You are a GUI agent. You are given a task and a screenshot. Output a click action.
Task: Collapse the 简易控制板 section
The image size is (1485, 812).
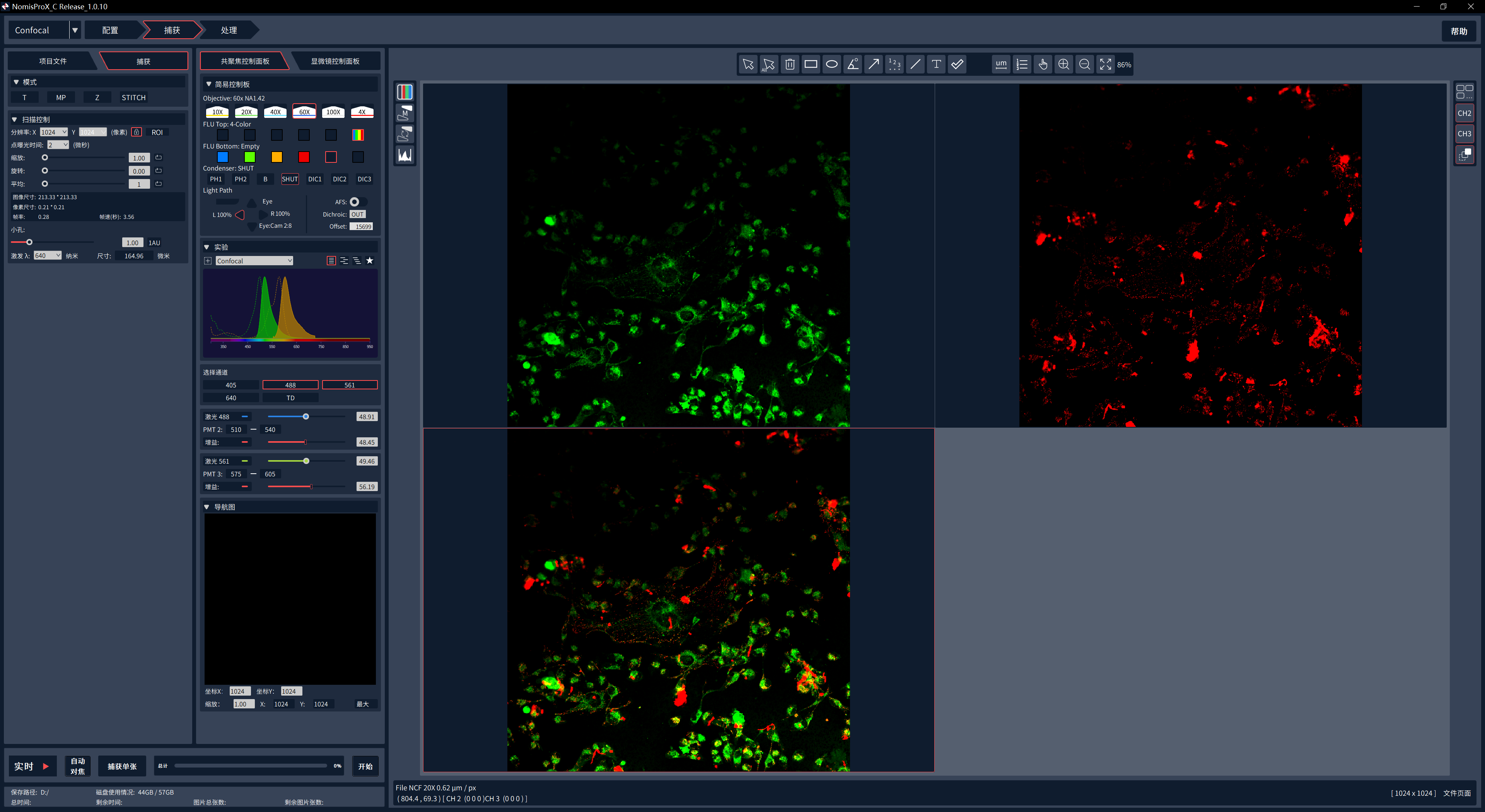pos(209,84)
